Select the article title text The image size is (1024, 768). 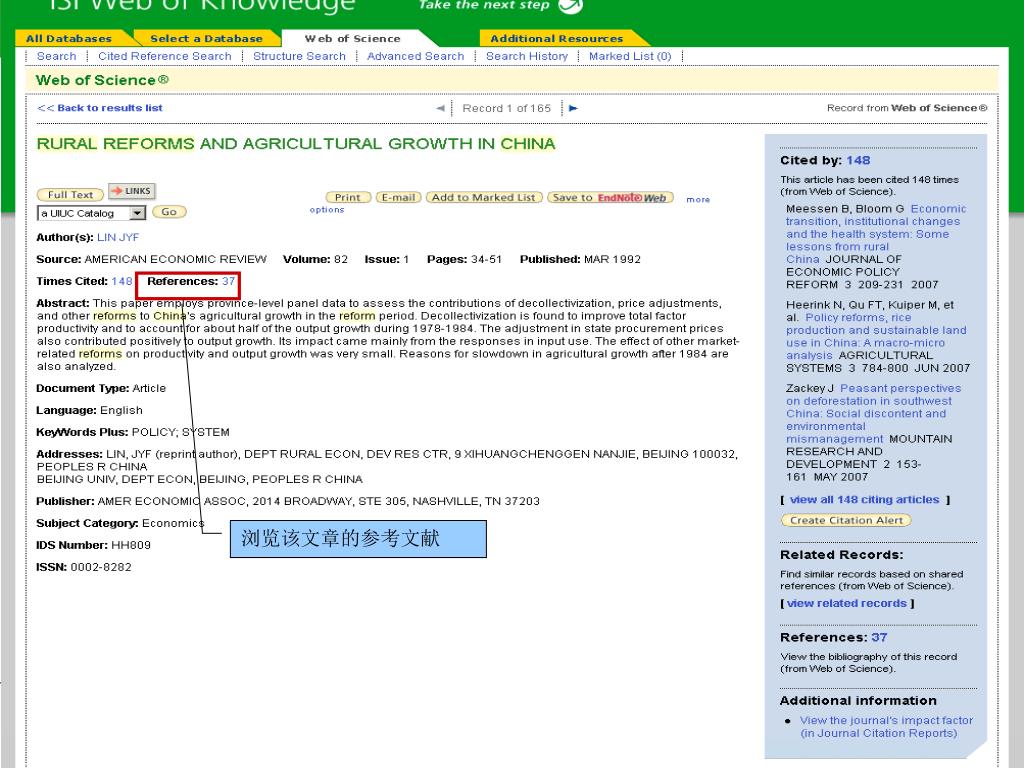point(296,144)
